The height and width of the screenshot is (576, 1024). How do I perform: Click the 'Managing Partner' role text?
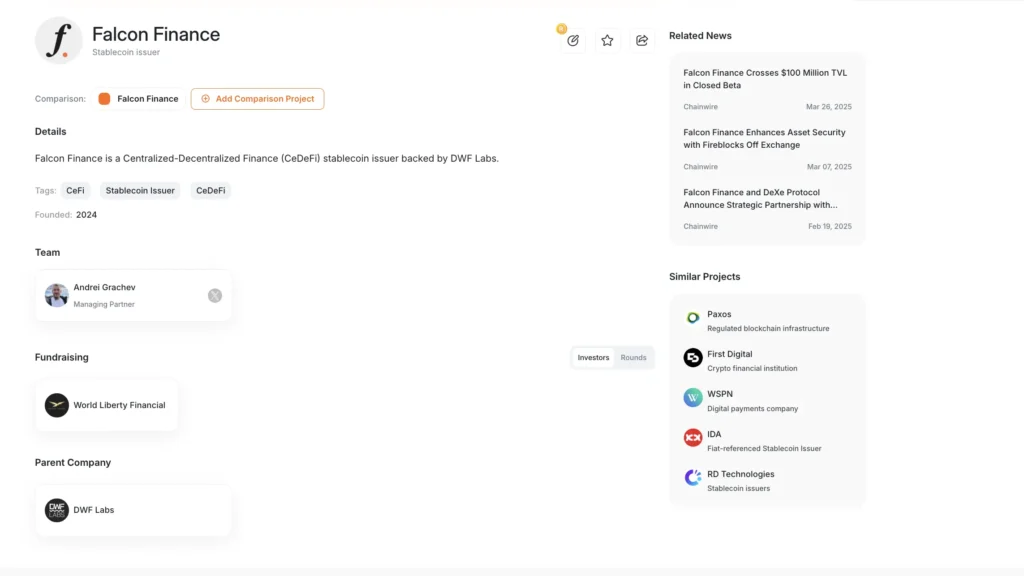click(x=104, y=304)
